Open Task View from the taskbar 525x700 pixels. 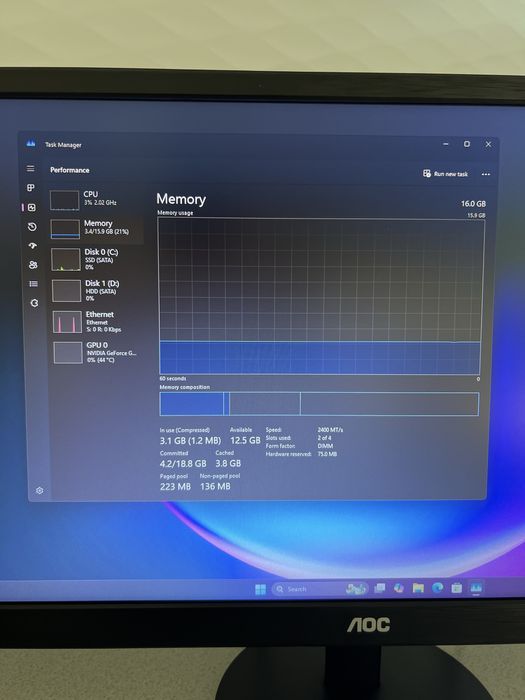point(379,588)
